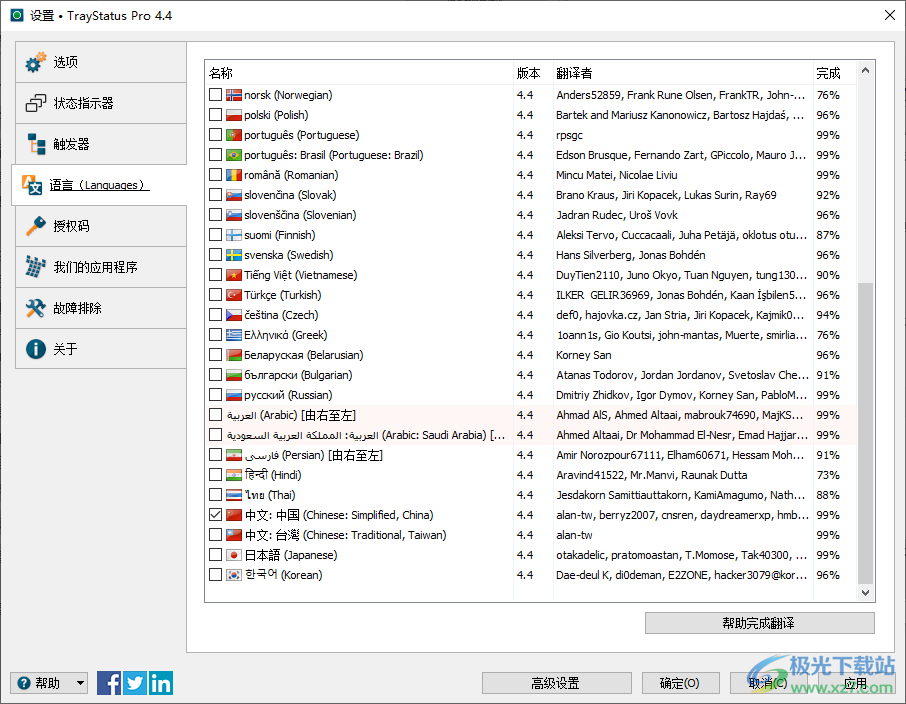Show 关于 about information page
The image size is (906, 704).
click(100, 349)
